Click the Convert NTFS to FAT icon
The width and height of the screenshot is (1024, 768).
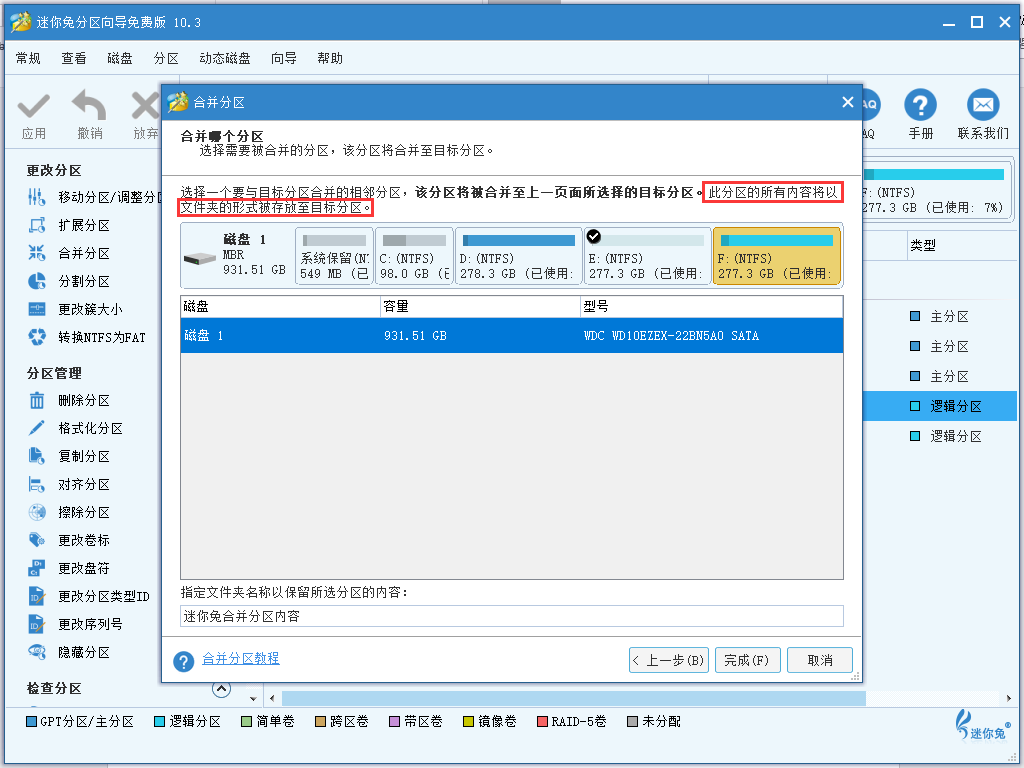point(37,337)
